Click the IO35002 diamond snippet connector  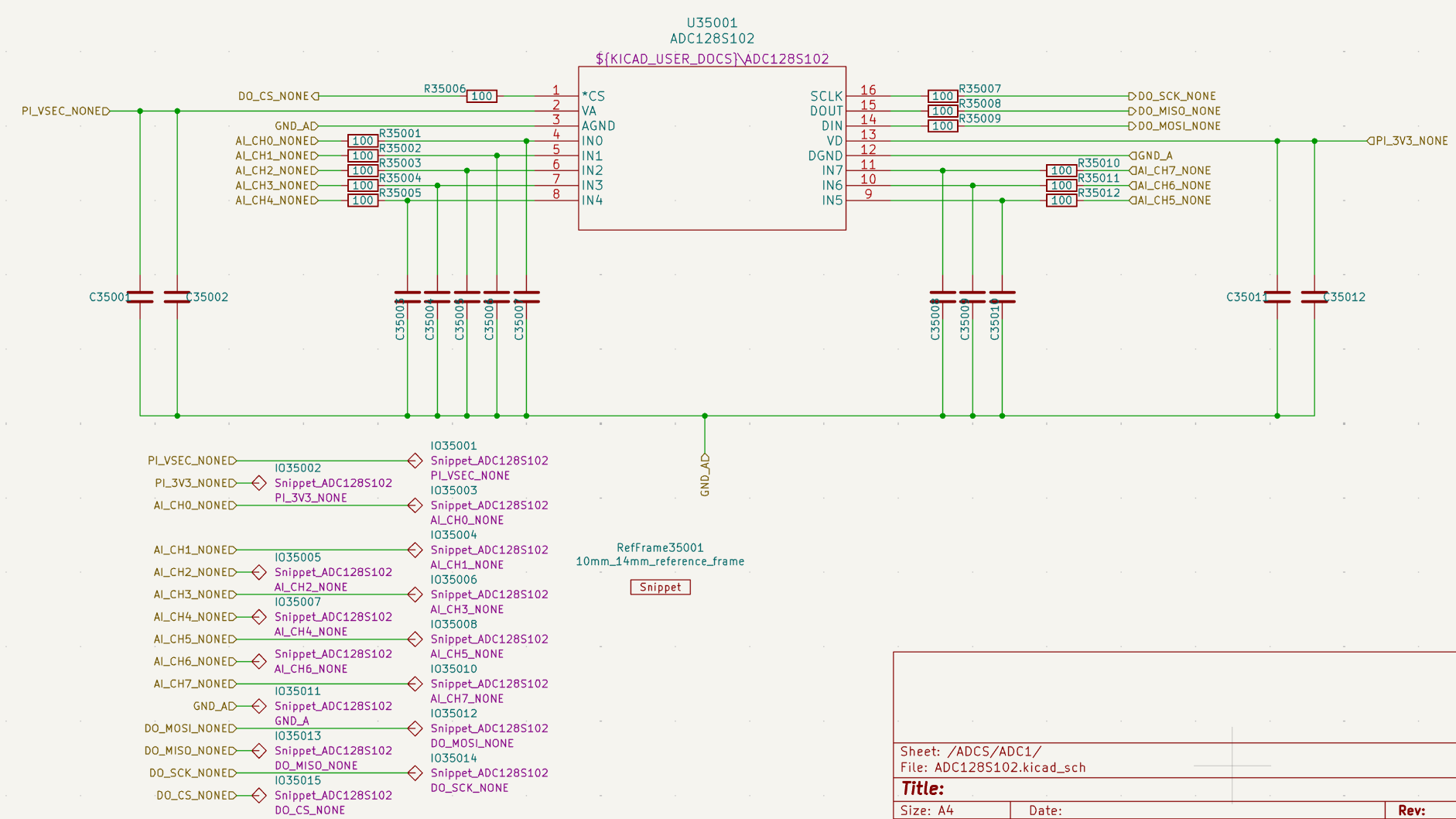click(259, 483)
